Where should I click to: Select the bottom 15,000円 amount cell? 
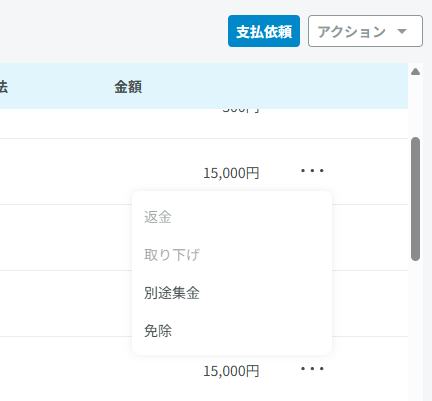tap(231, 371)
